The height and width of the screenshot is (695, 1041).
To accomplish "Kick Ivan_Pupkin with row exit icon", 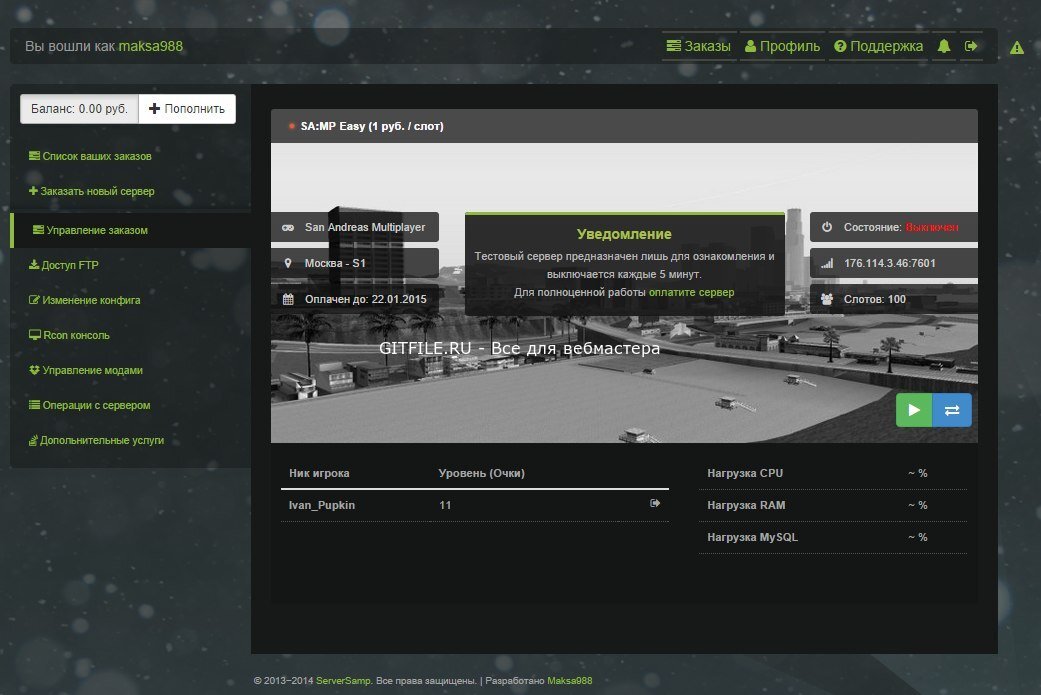I will [655, 503].
